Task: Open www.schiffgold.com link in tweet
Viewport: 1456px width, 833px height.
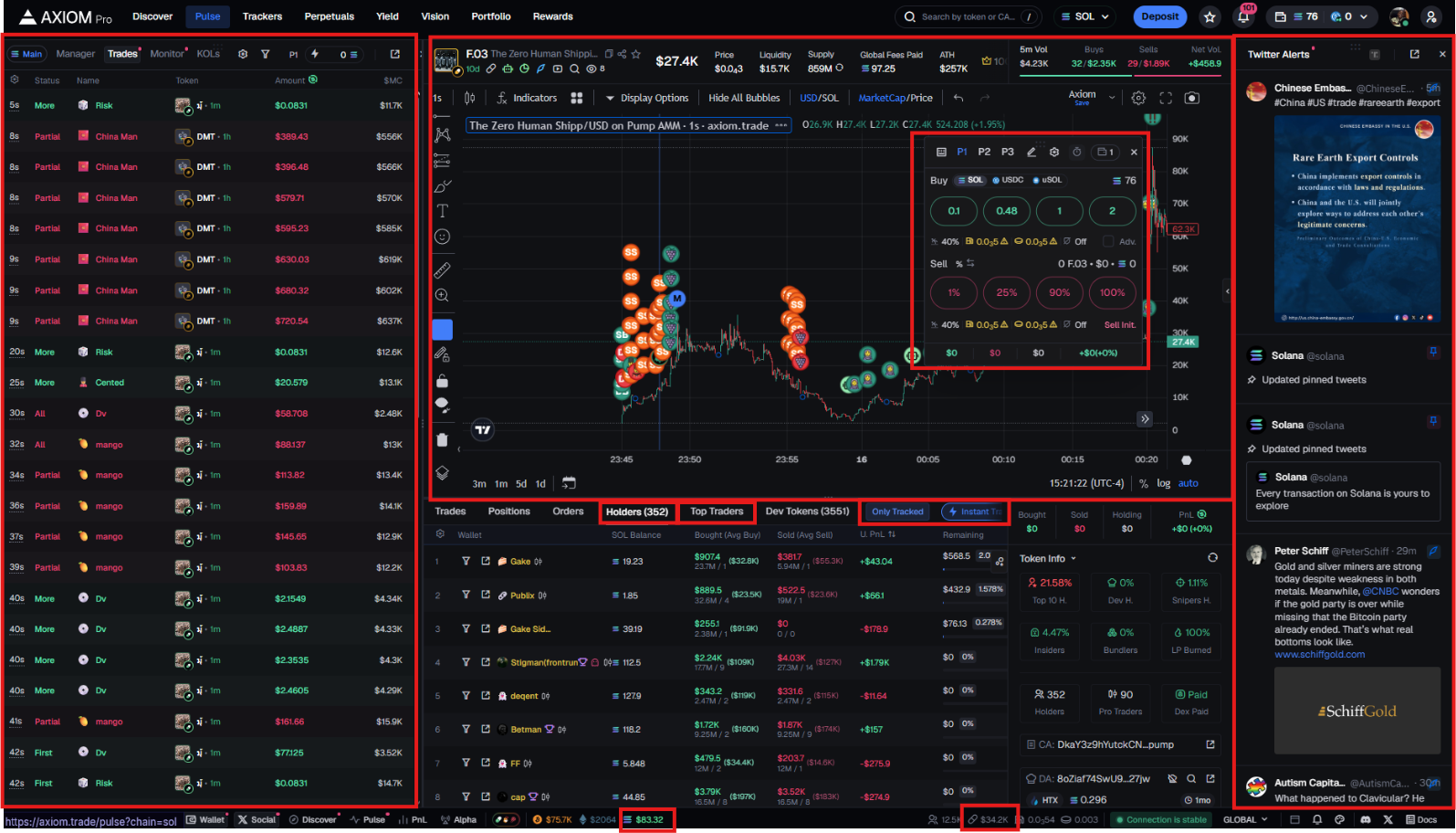Action: point(1319,654)
